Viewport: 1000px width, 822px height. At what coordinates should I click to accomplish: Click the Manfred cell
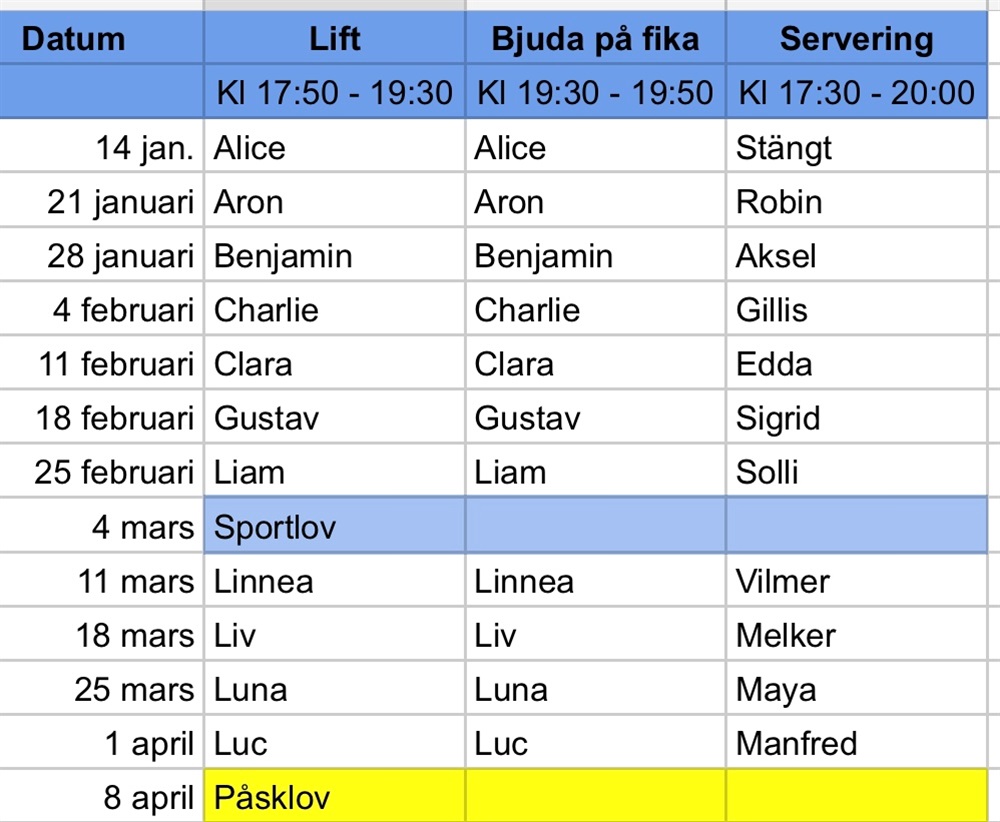click(856, 743)
